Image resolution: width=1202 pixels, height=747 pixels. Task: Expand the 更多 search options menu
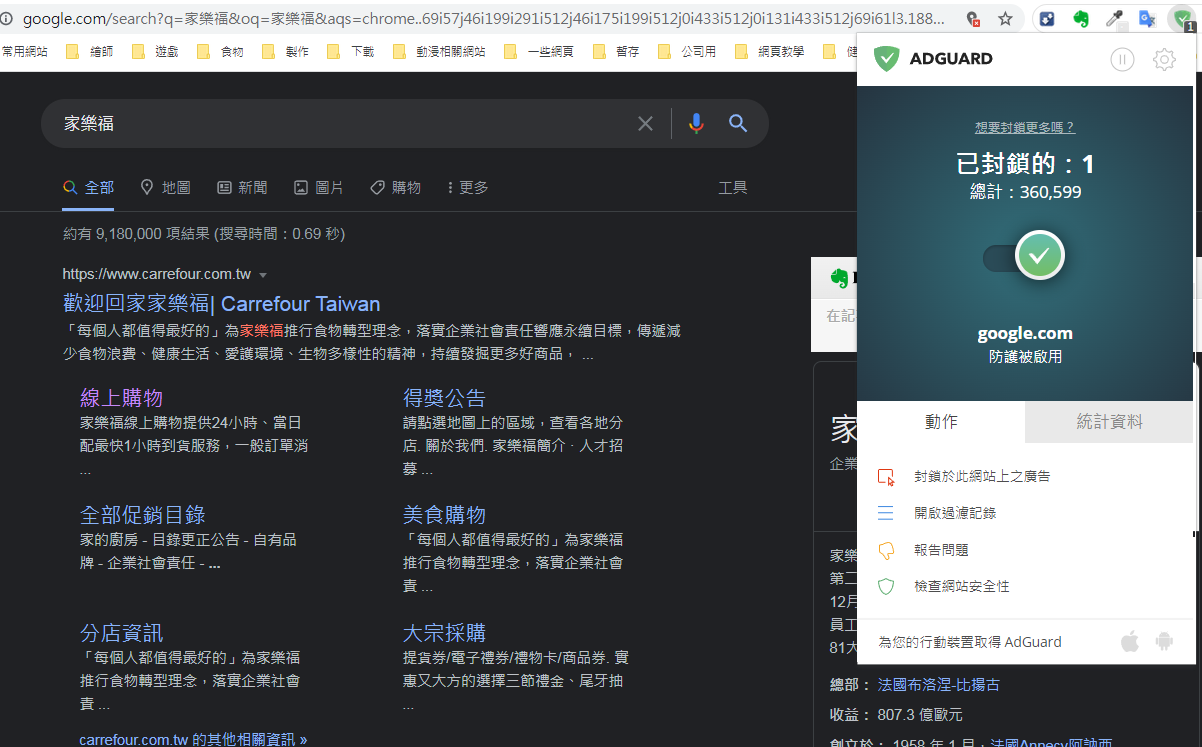coord(467,187)
